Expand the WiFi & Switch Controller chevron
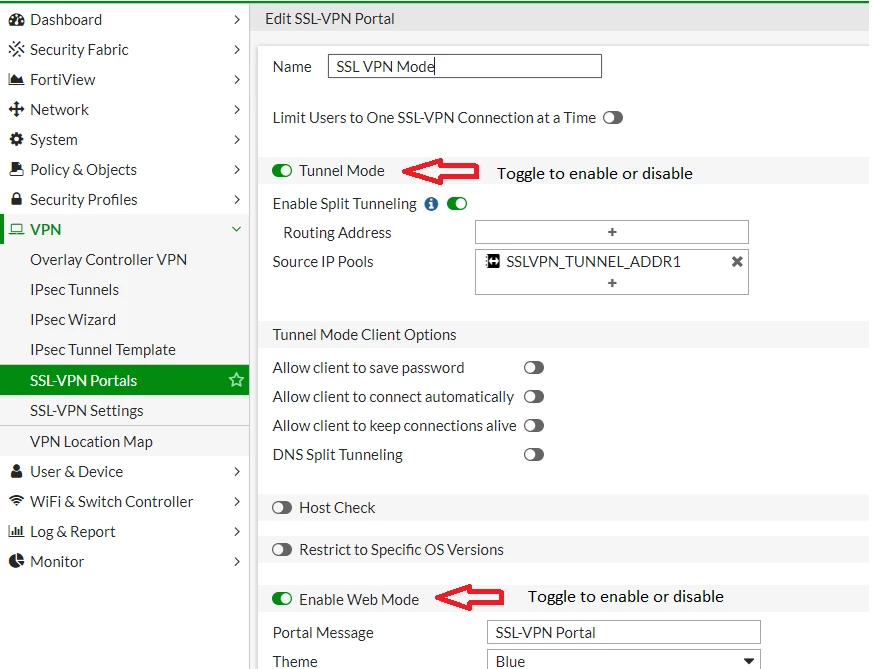 click(237, 501)
